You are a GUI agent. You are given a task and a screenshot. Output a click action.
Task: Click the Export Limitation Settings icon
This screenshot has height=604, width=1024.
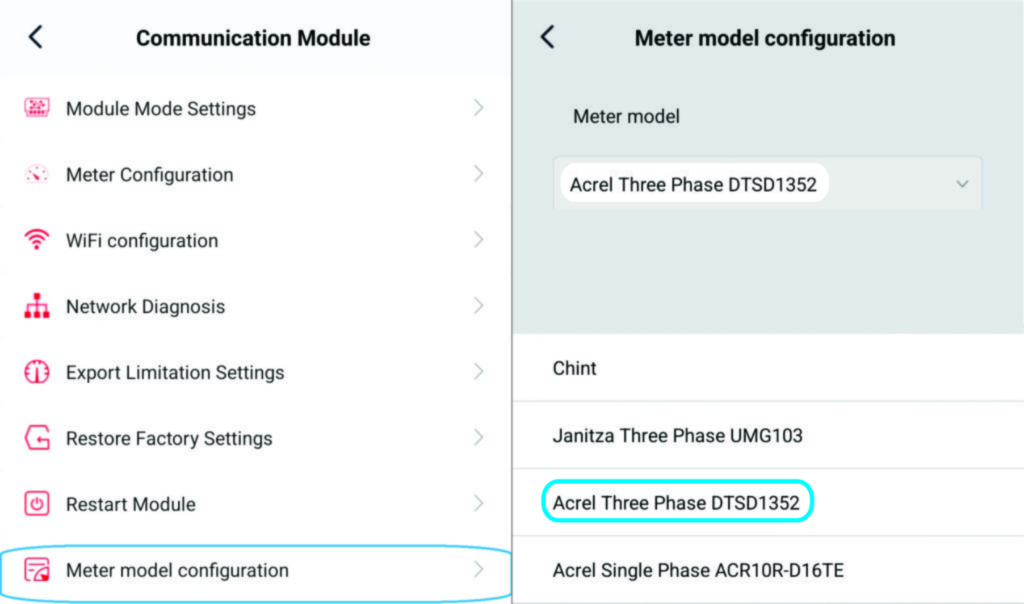37,372
